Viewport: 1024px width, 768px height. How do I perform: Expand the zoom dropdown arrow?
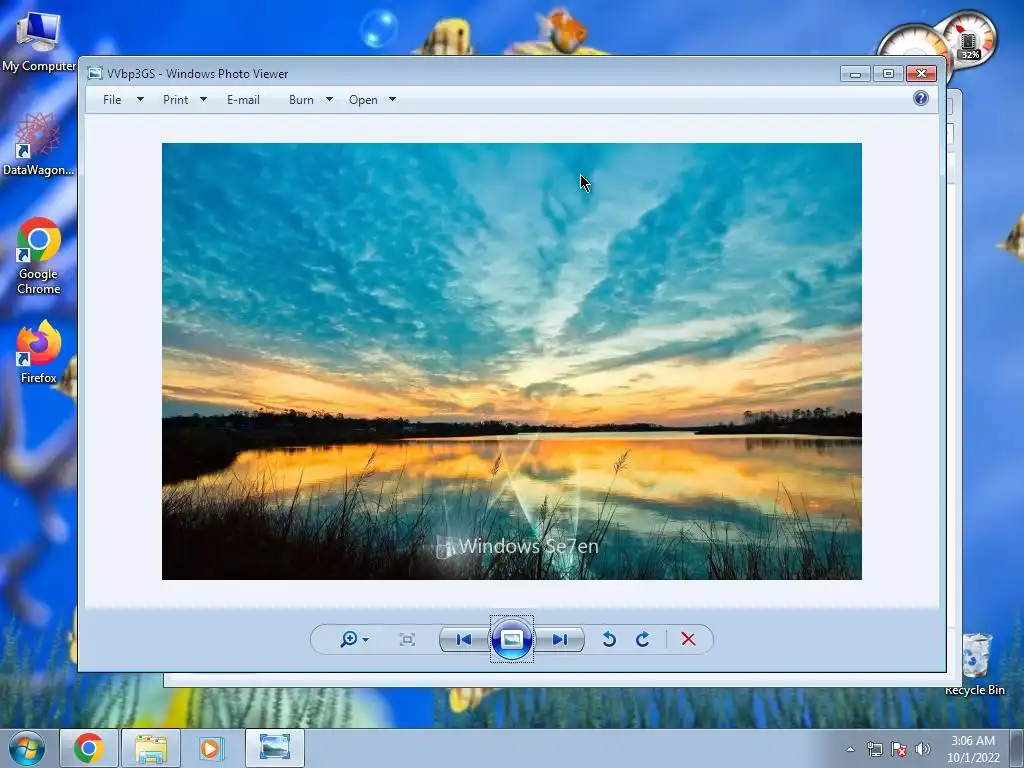(366, 640)
